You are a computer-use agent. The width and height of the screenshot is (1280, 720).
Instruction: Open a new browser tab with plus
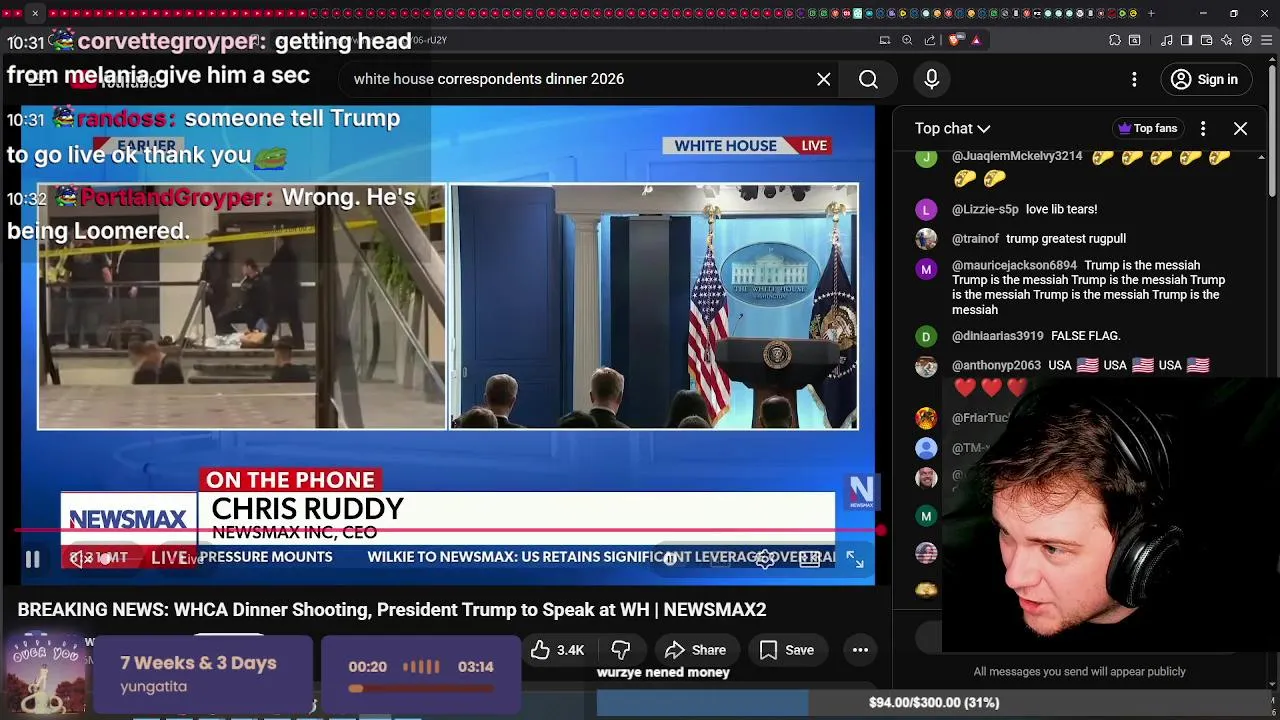pos(1151,13)
